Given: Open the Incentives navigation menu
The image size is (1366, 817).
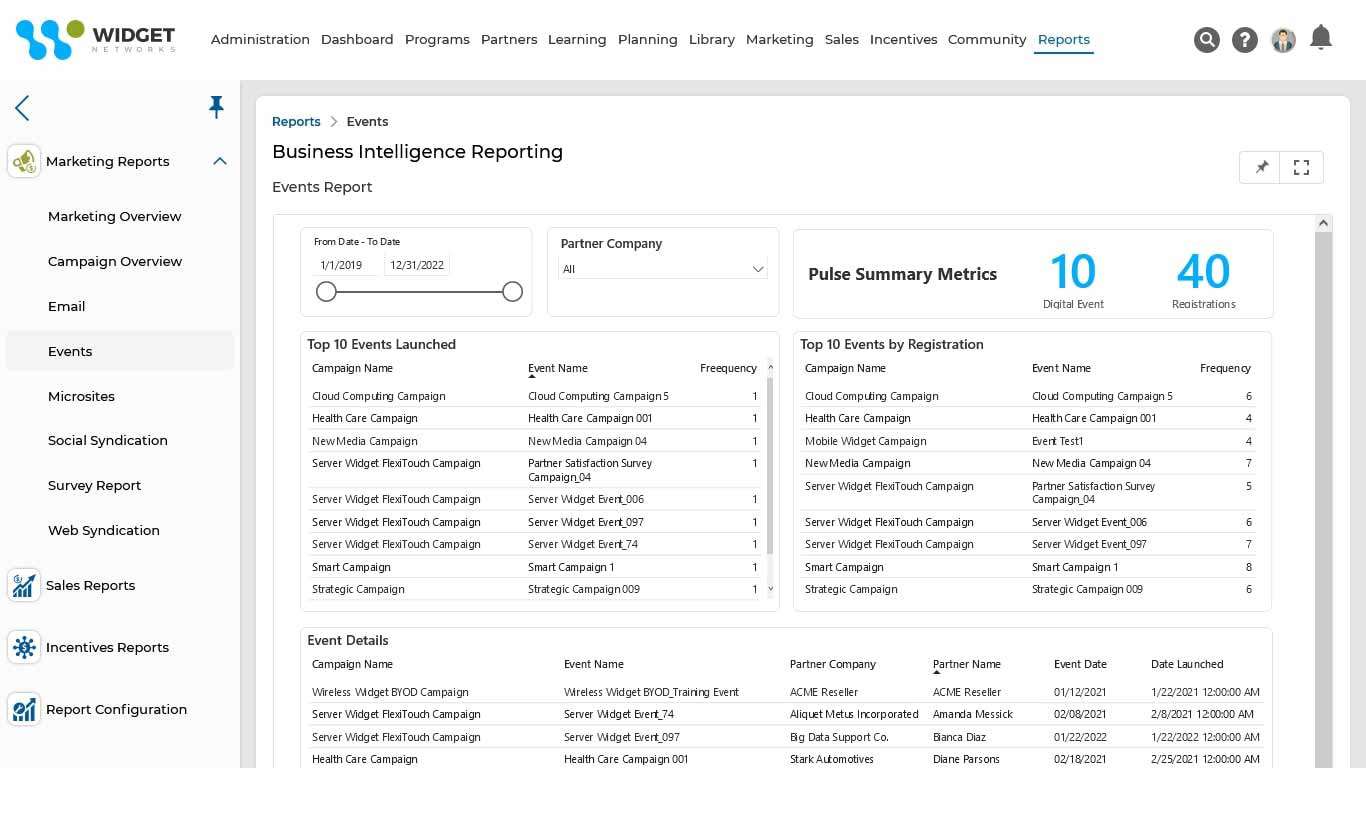Looking at the screenshot, I should (903, 39).
